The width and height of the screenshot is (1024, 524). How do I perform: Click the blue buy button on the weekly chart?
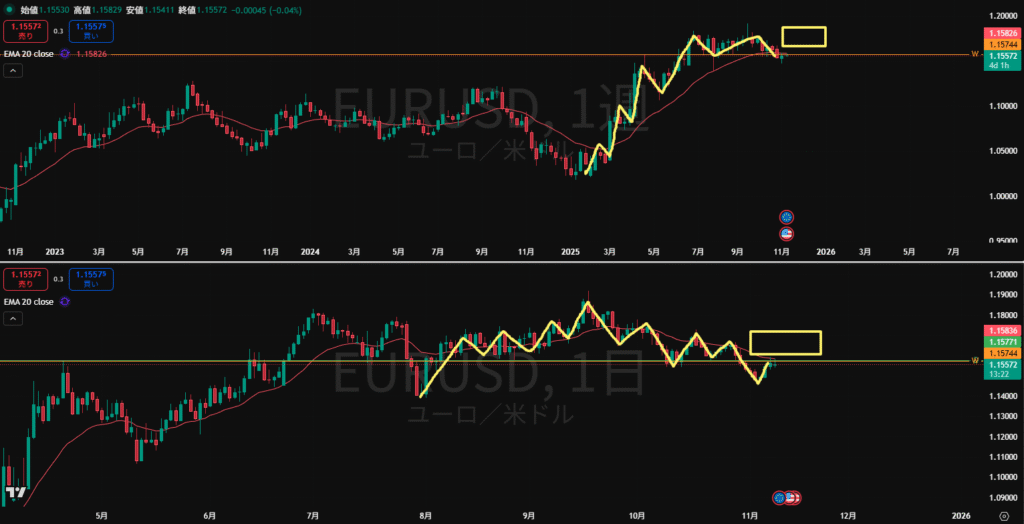pos(91,30)
